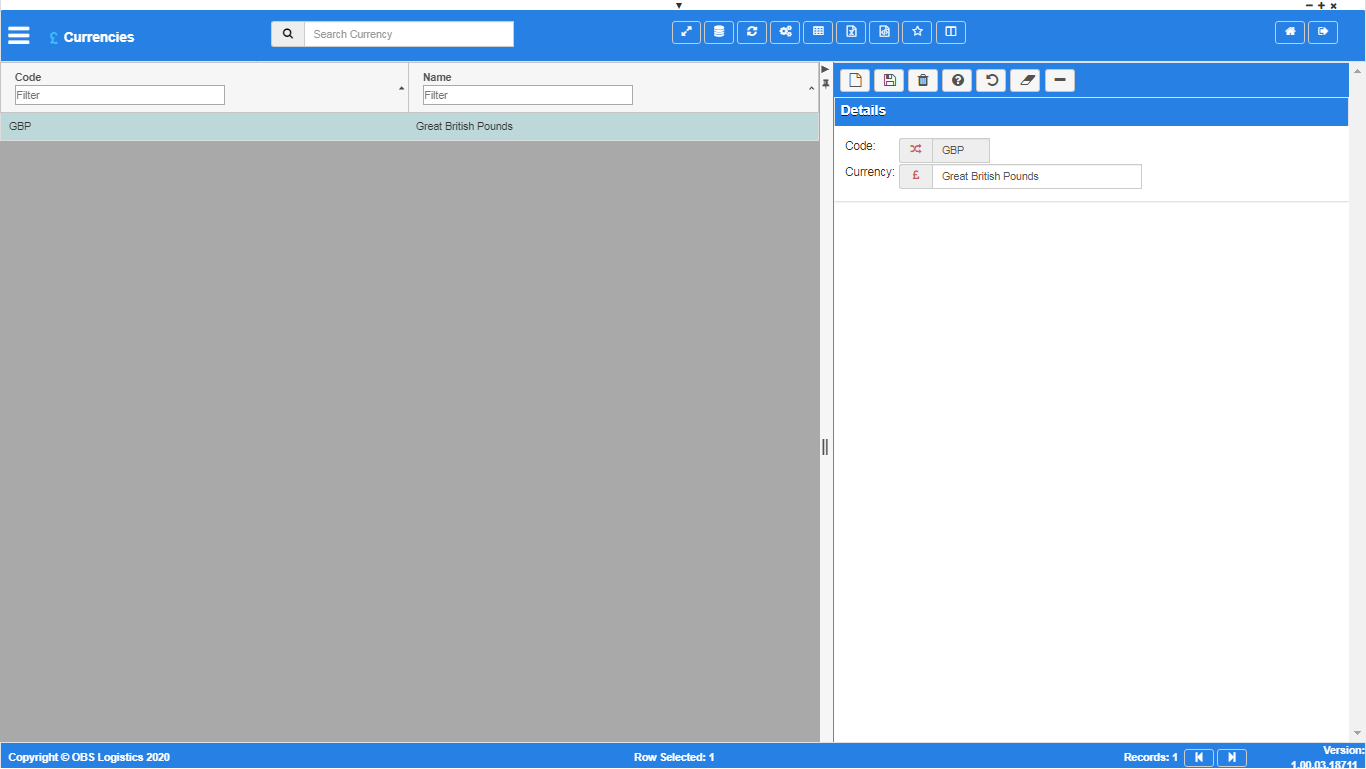Click scrollbar up arrow in details panel
This screenshot has width=1366, height=769.
point(1357,71)
